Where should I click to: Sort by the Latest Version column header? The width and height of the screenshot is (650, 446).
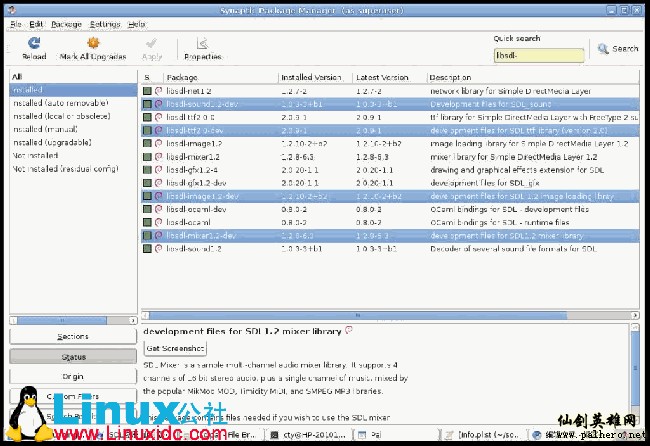point(390,77)
